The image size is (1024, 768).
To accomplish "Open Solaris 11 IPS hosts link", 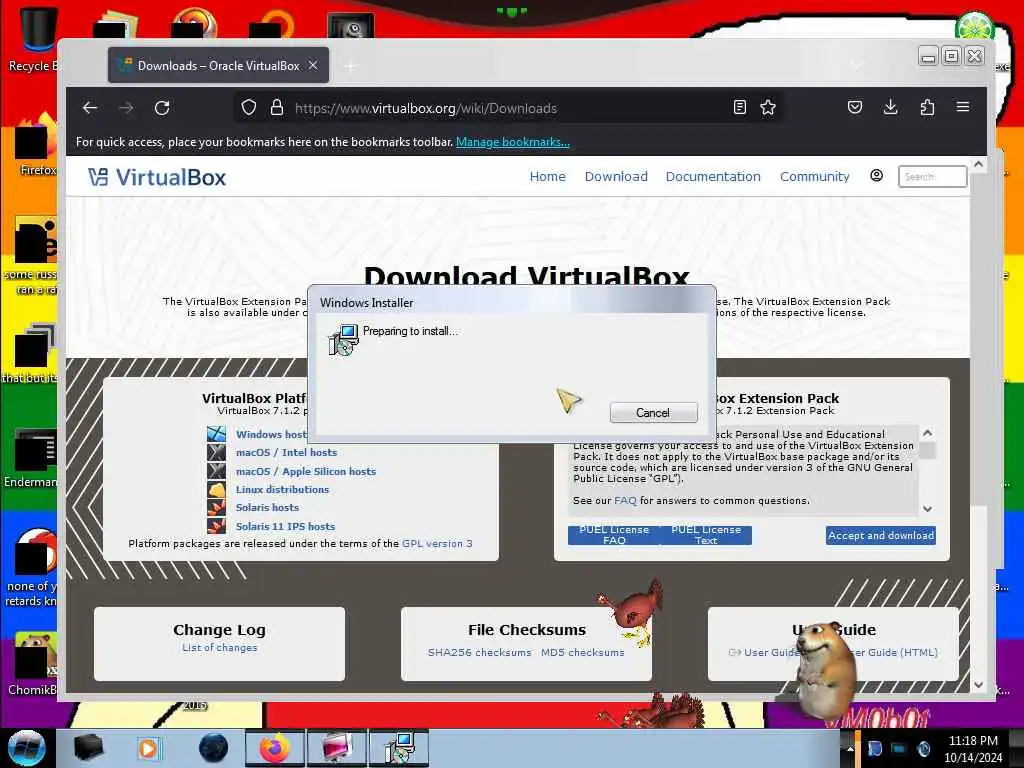I will pos(285,526).
